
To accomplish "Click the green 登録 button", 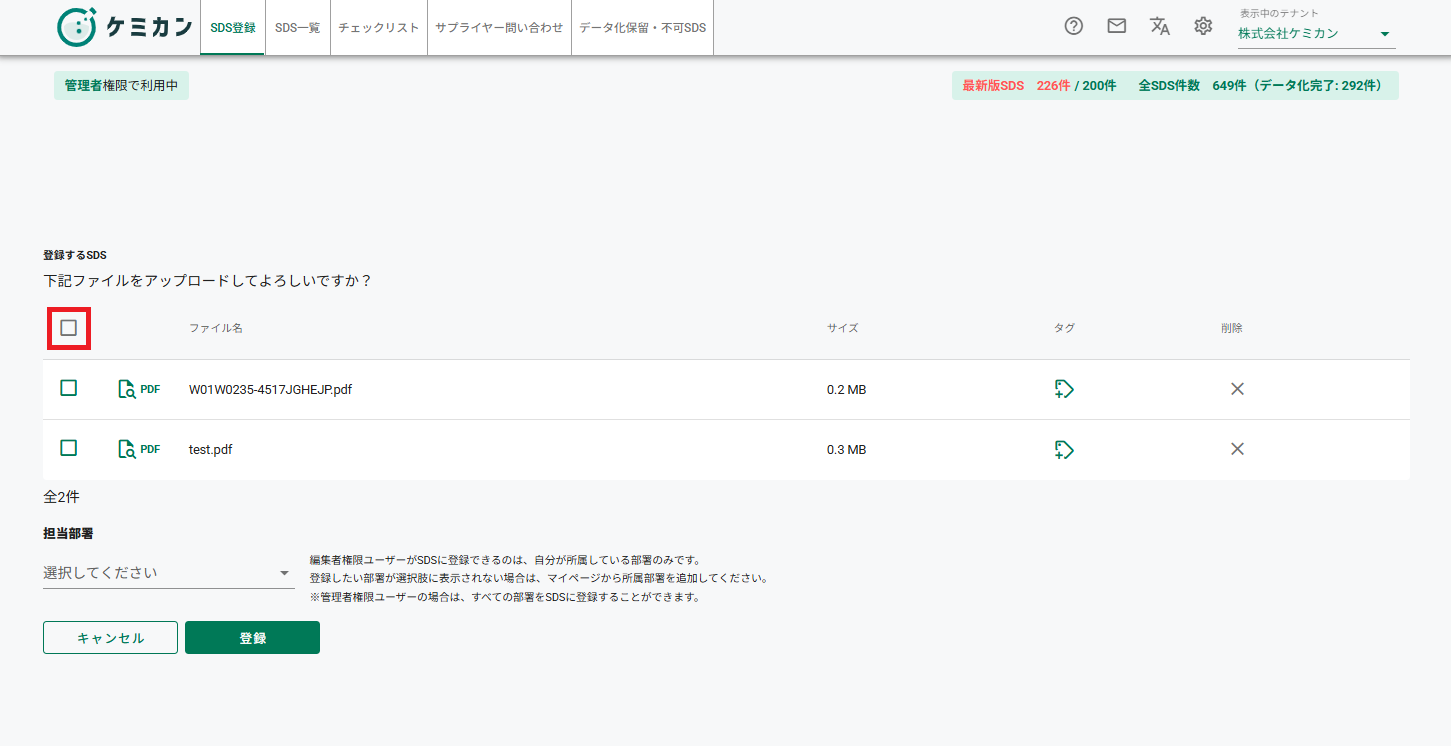I will pos(252,638).
